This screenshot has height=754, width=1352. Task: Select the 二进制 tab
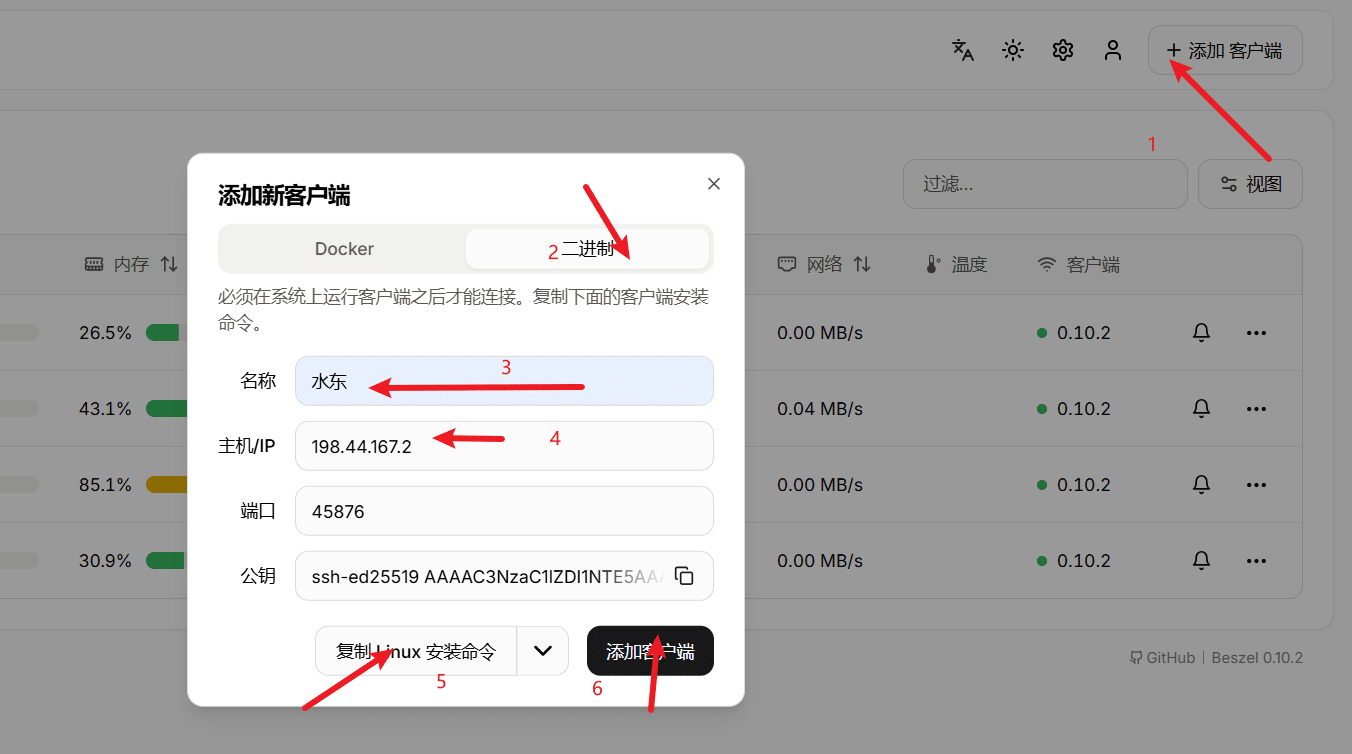(x=588, y=248)
